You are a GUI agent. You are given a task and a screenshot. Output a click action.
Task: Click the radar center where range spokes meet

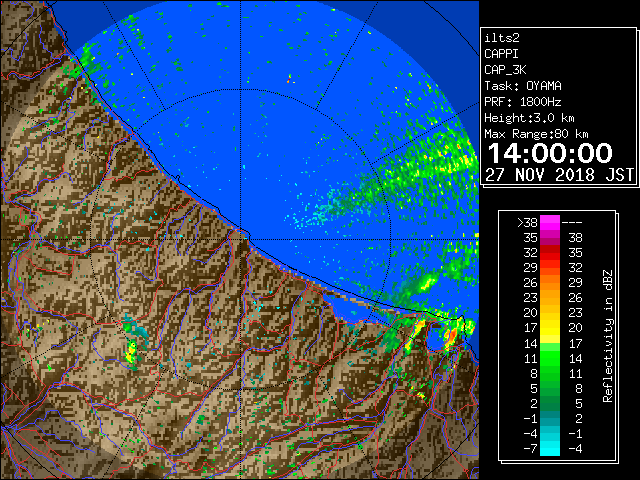(x=241, y=240)
